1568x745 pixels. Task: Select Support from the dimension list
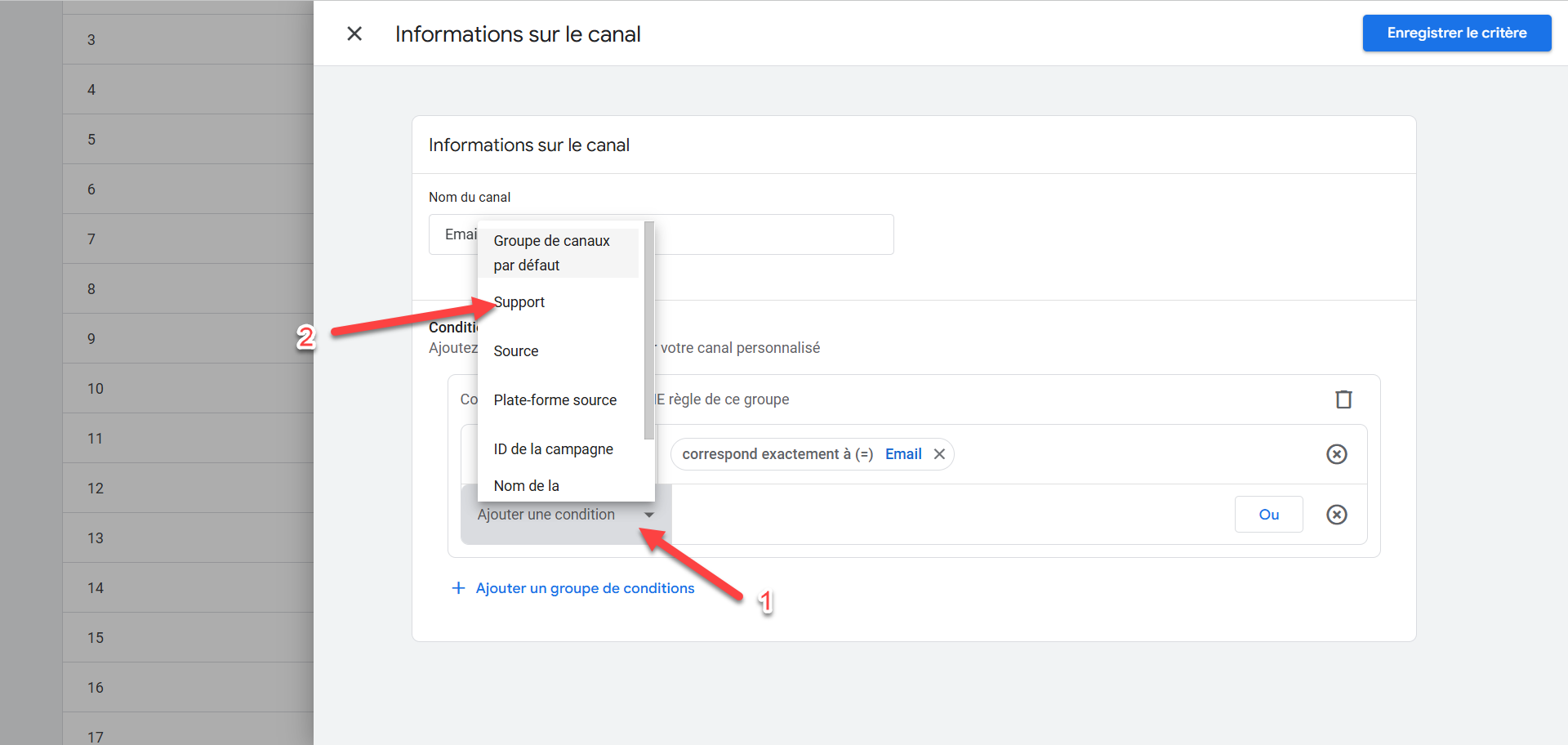(519, 302)
